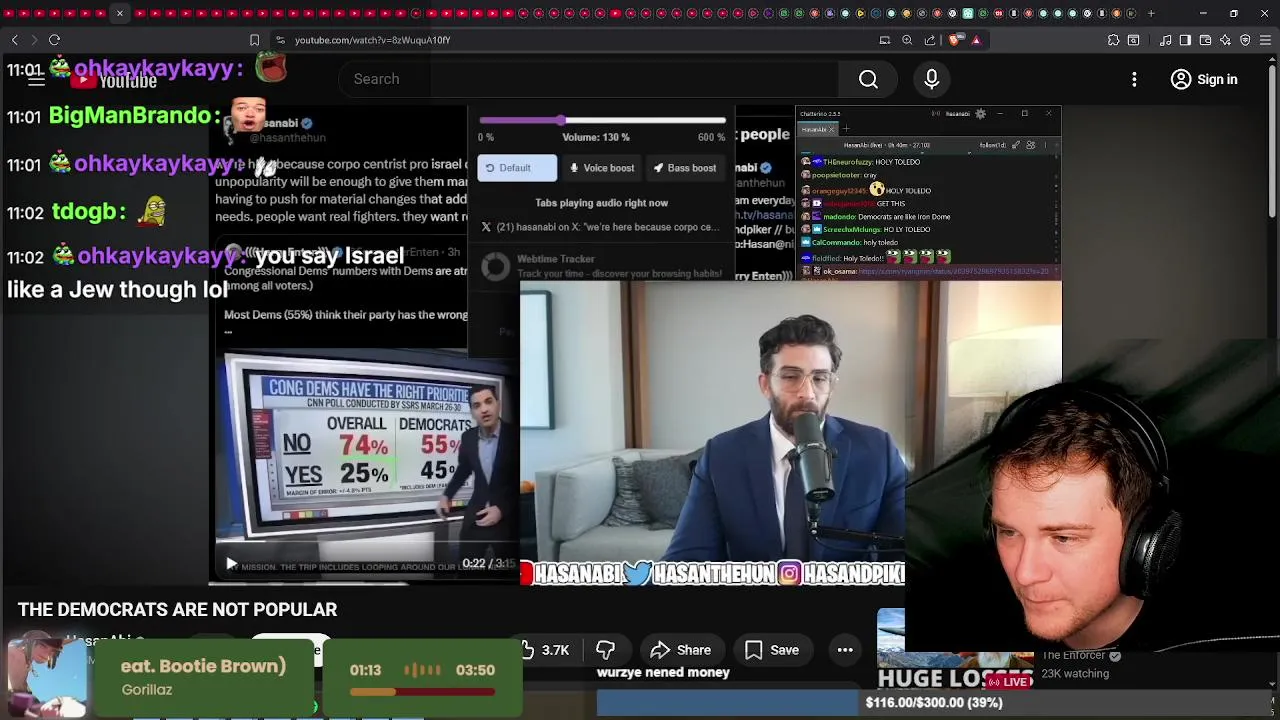This screenshot has width=1280, height=720.
Task: Toggle browser sidebar panel icon
Action: tap(1185, 40)
